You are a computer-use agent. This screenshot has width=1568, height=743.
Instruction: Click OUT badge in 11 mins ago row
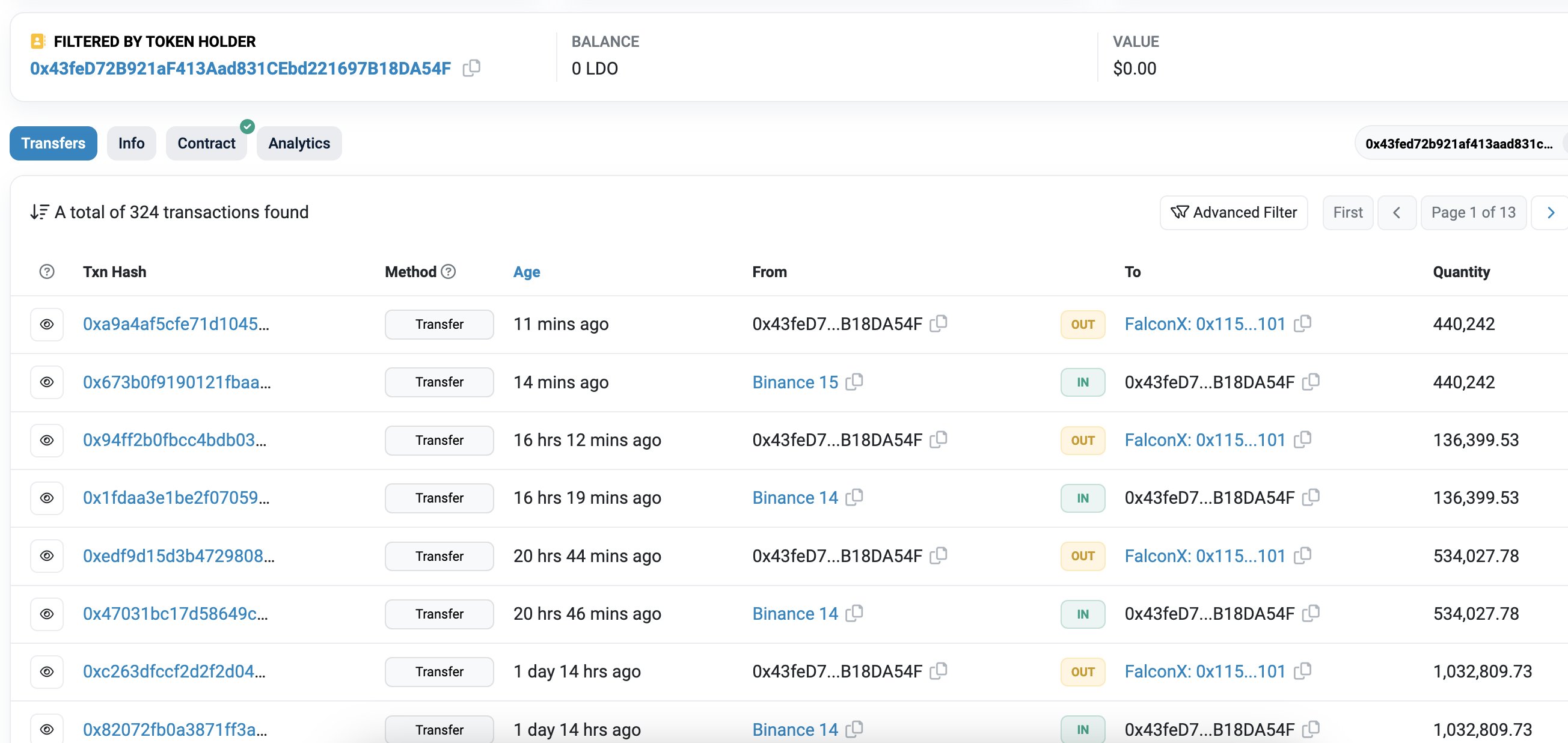click(1083, 325)
